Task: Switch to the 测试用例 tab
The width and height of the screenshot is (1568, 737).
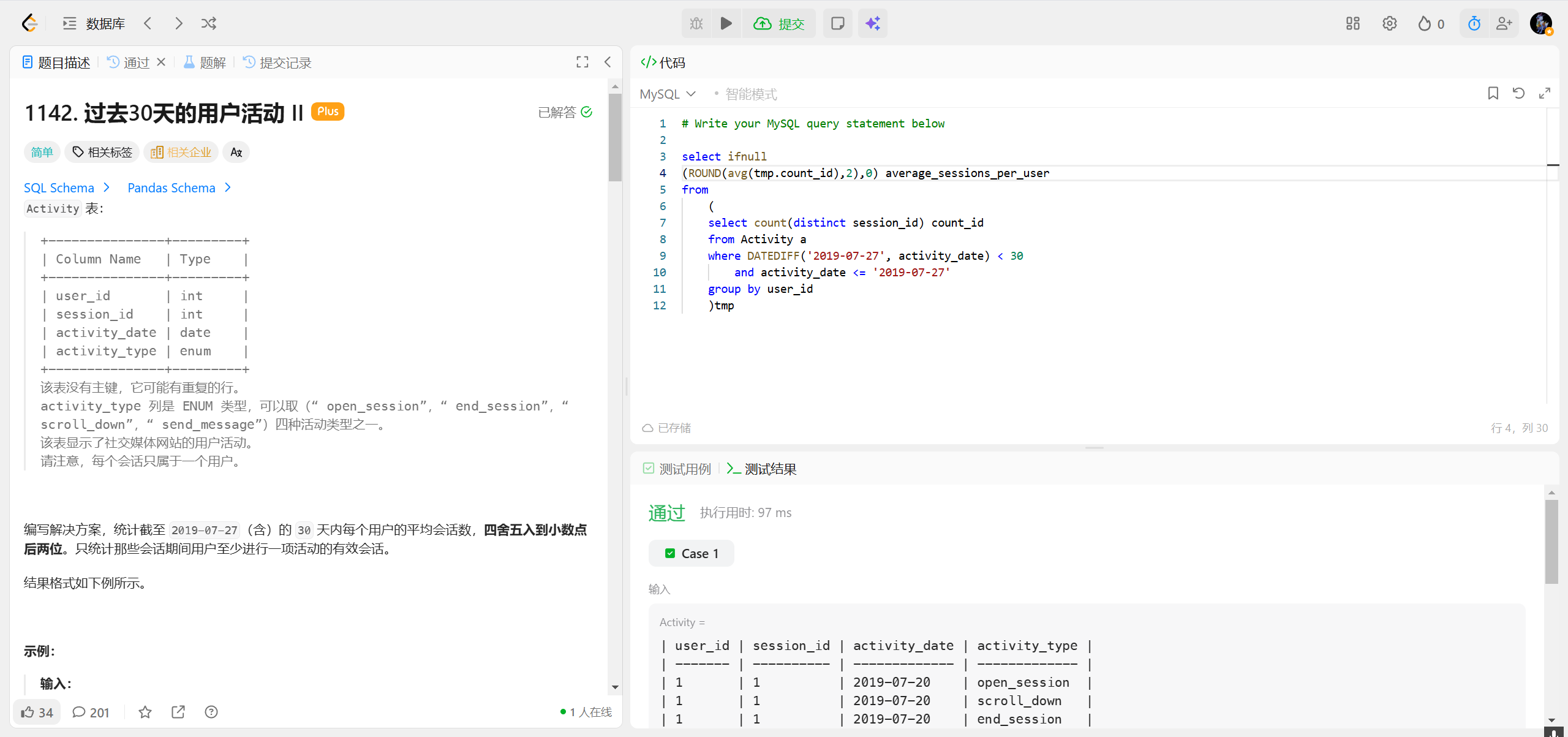Action: [677, 469]
